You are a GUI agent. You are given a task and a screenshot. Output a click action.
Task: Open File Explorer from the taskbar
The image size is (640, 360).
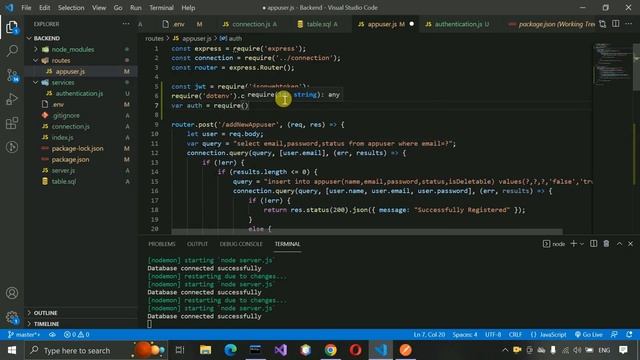[205, 350]
